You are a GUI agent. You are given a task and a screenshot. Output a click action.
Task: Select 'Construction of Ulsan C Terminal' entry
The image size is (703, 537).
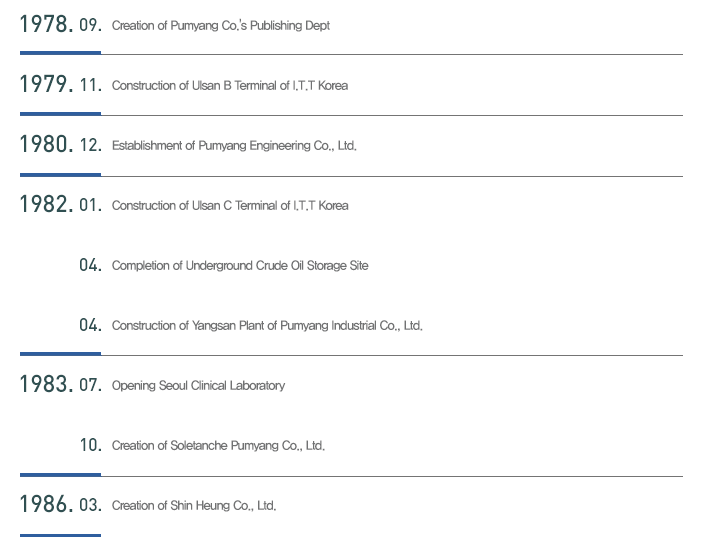[x=230, y=206]
